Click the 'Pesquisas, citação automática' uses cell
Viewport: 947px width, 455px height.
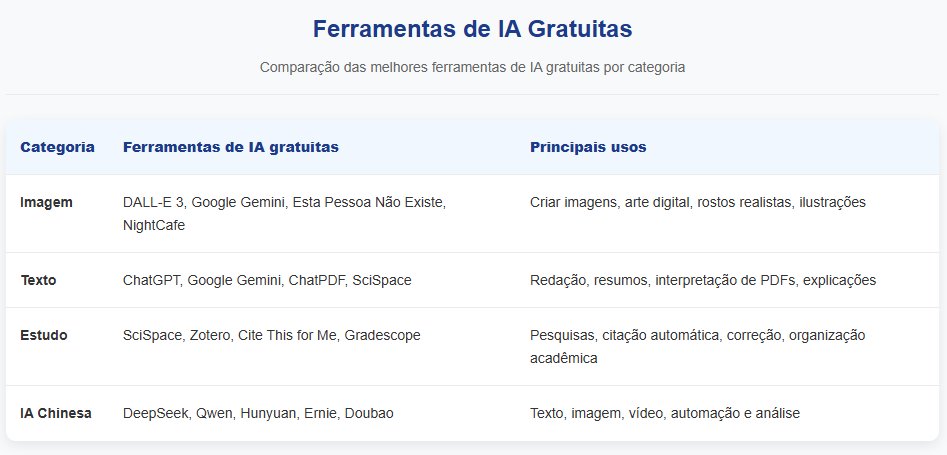(x=697, y=346)
